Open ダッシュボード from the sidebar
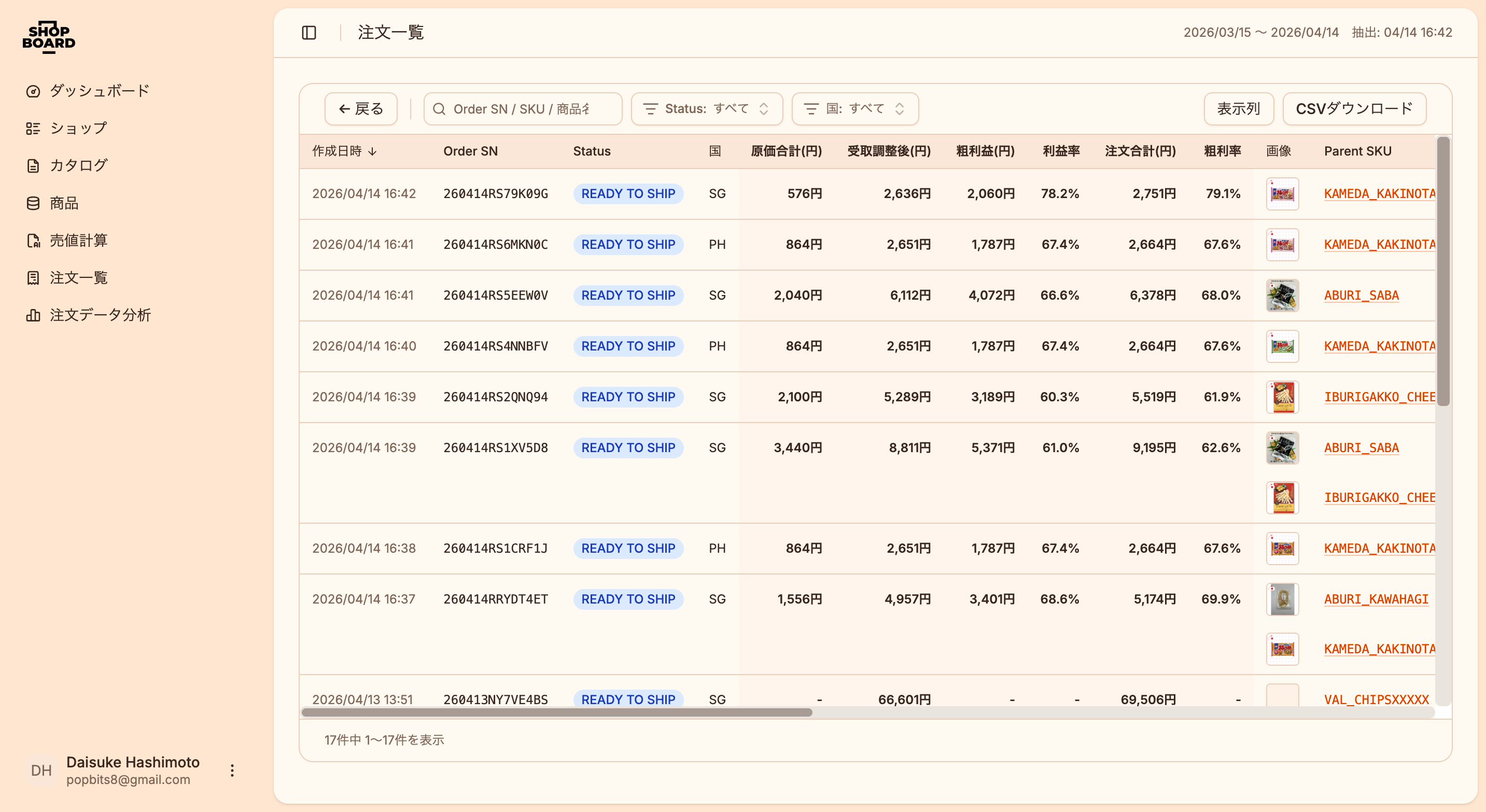Image resolution: width=1486 pixels, height=812 pixels. click(99, 91)
